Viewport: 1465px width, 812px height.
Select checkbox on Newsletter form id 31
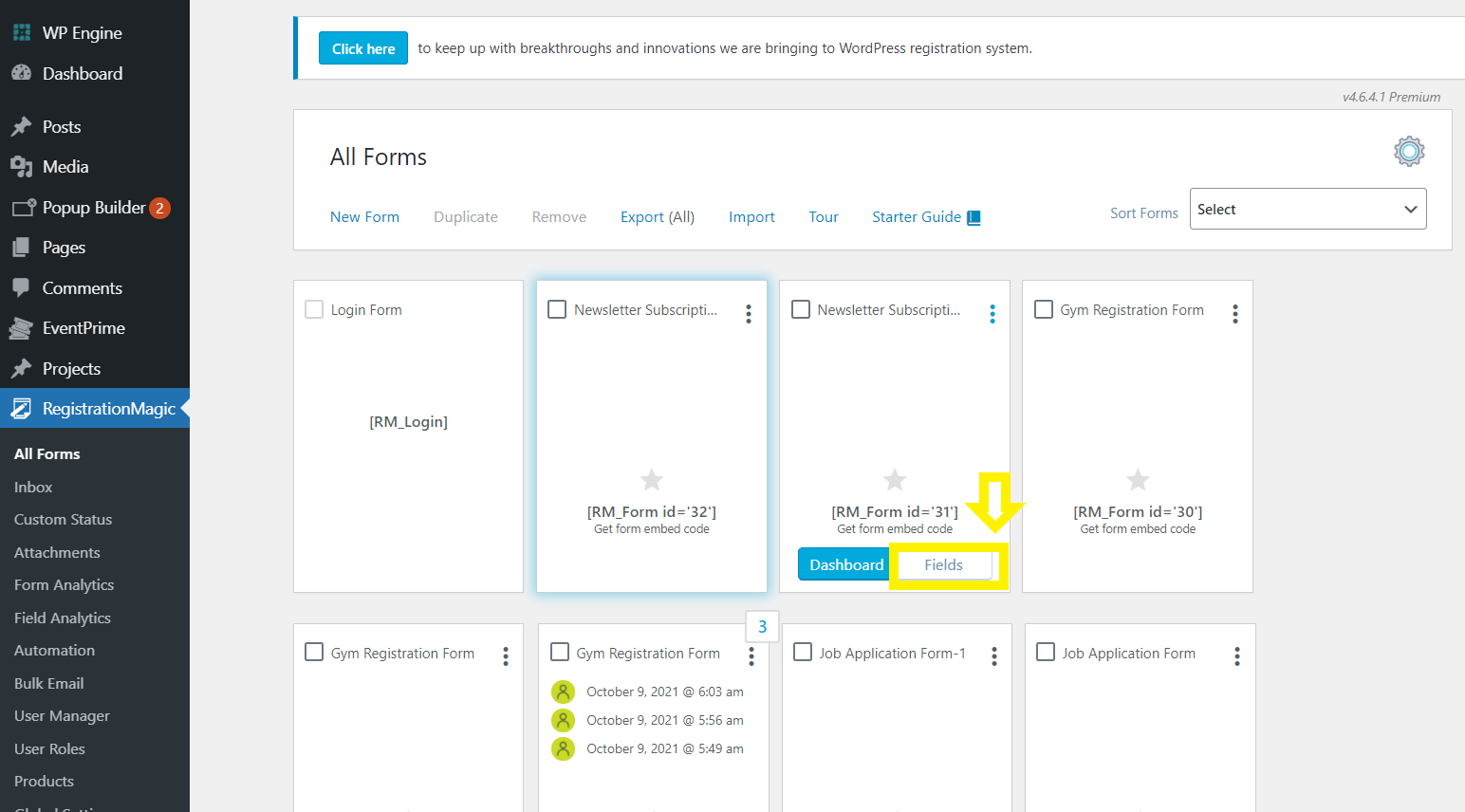(801, 309)
